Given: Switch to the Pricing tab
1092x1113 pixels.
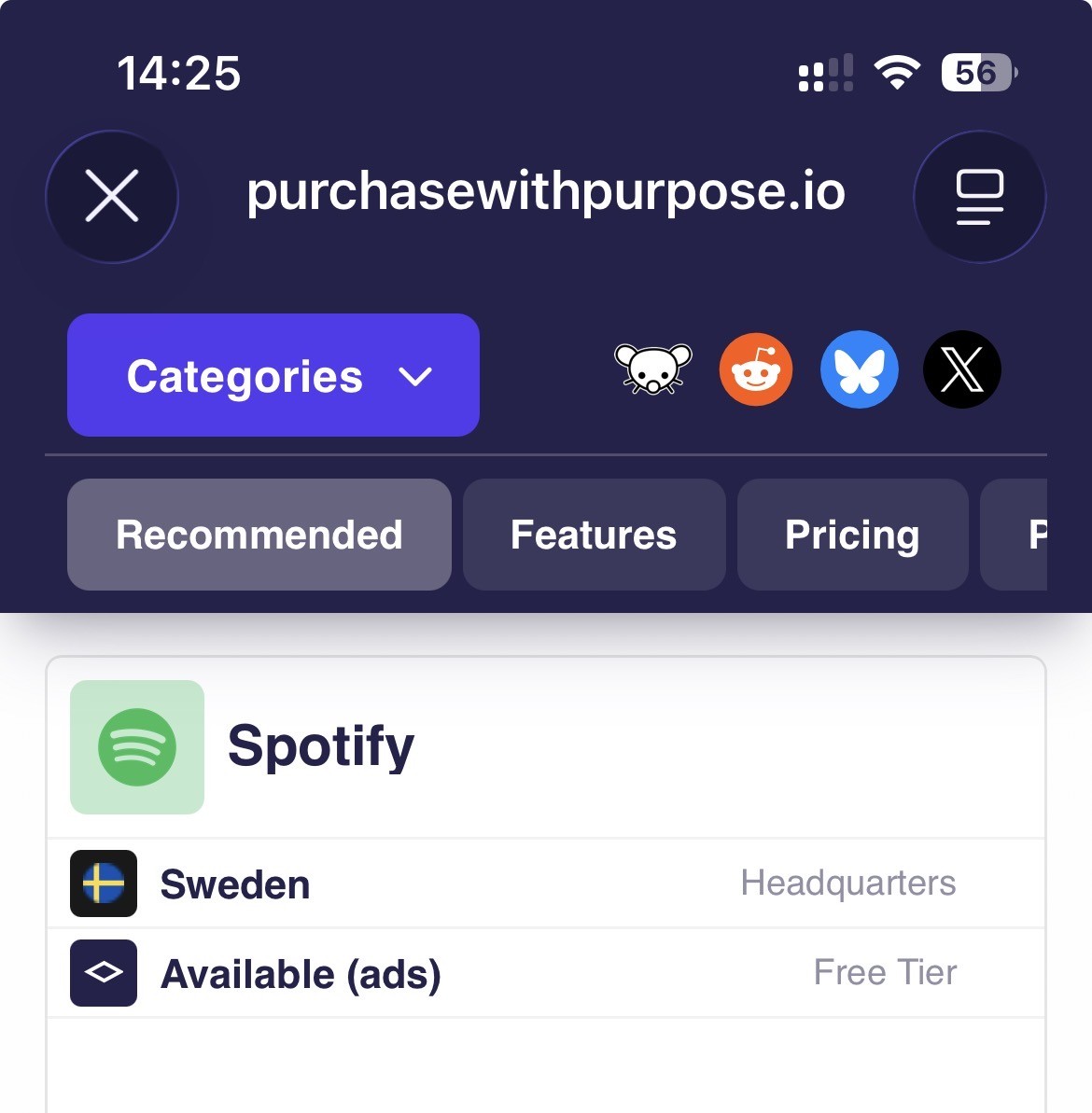Looking at the screenshot, I should pos(852,535).
